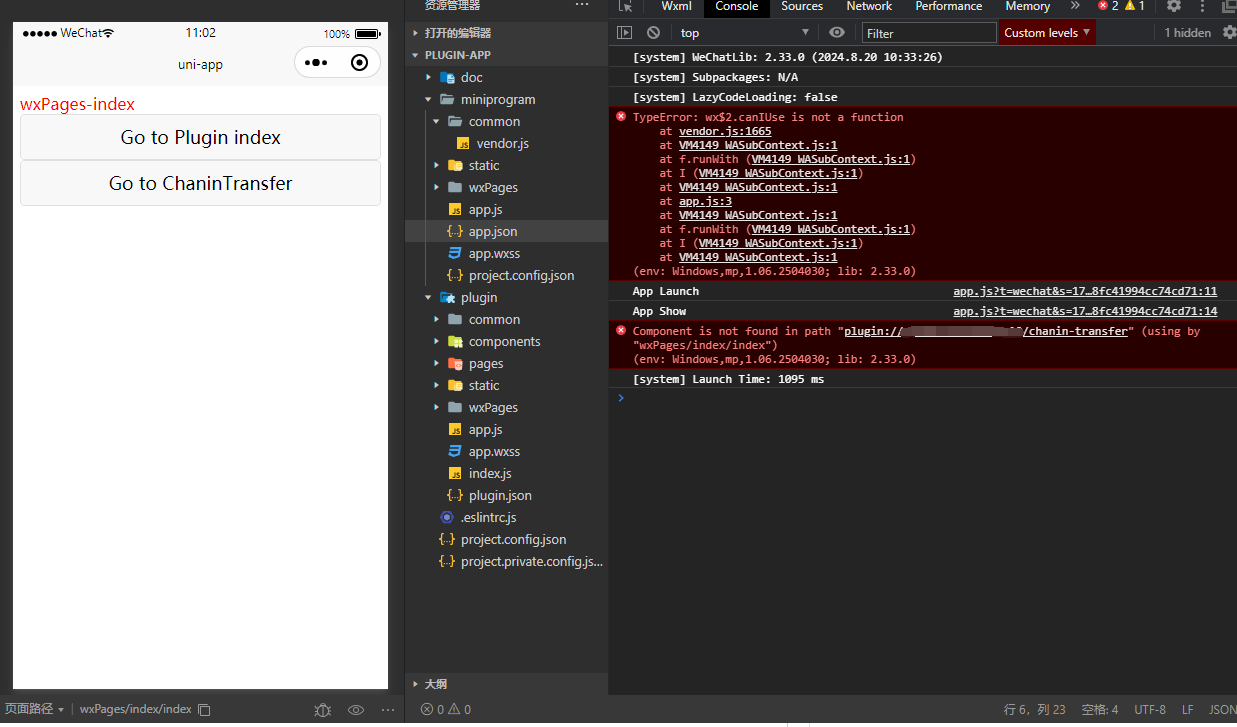Click Go to ChaninTransfer button
Image resolution: width=1237 pixels, height=727 pixels.
click(x=200, y=183)
